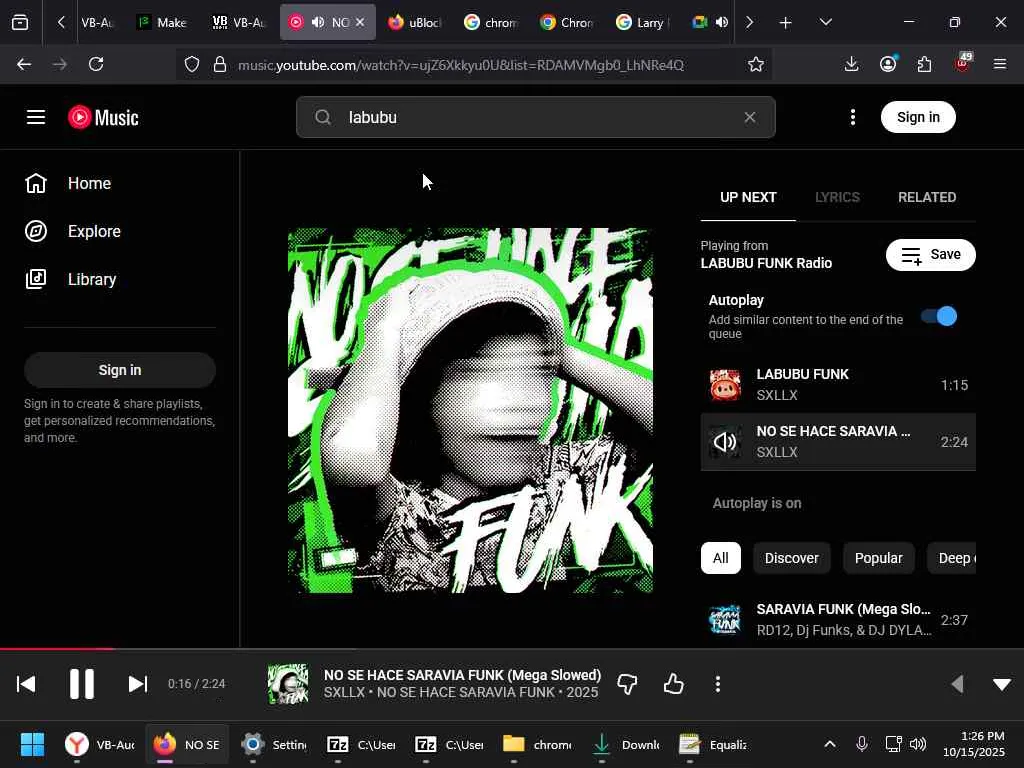This screenshot has width=1024, height=768.
Task: Open the Firefox View icon
Action: pyautogui.click(x=20, y=22)
